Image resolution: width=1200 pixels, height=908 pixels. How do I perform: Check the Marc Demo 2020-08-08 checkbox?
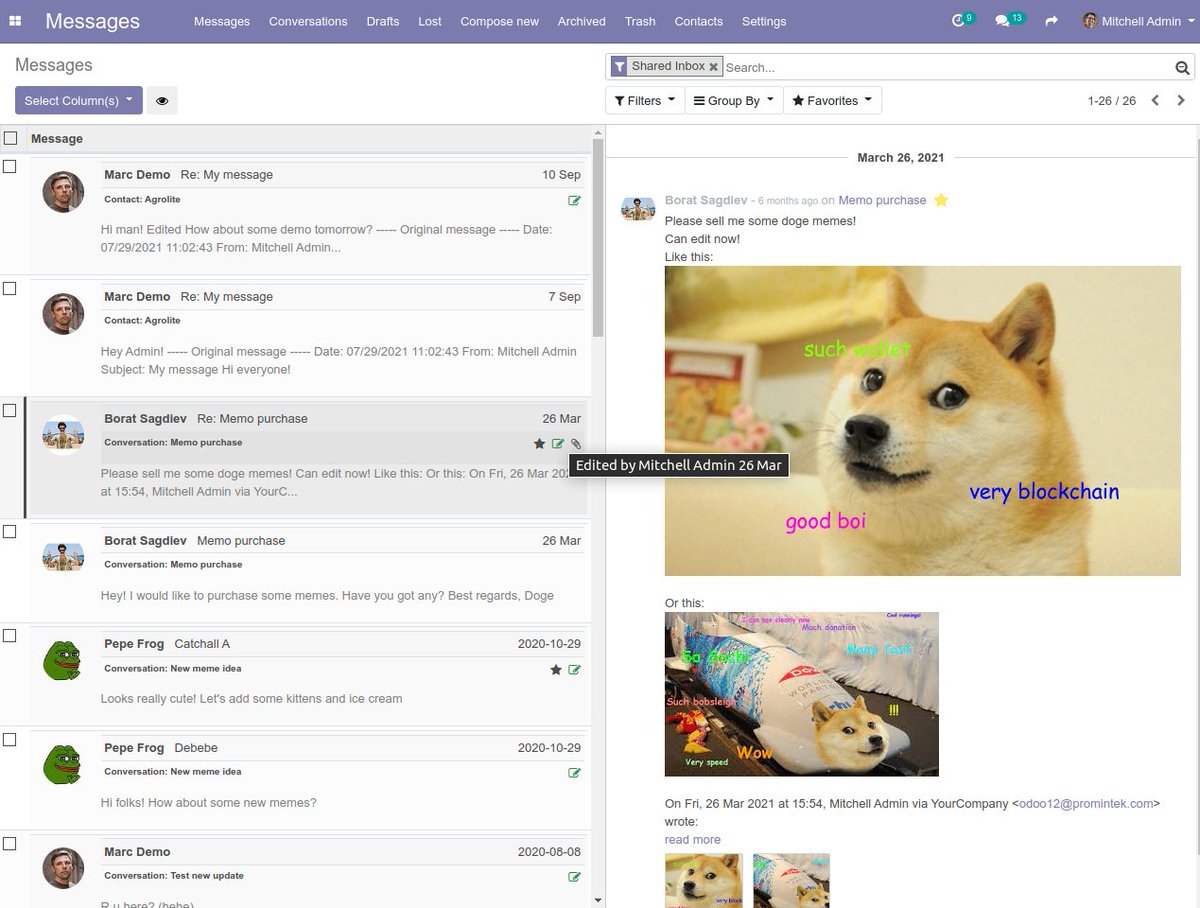[9, 843]
